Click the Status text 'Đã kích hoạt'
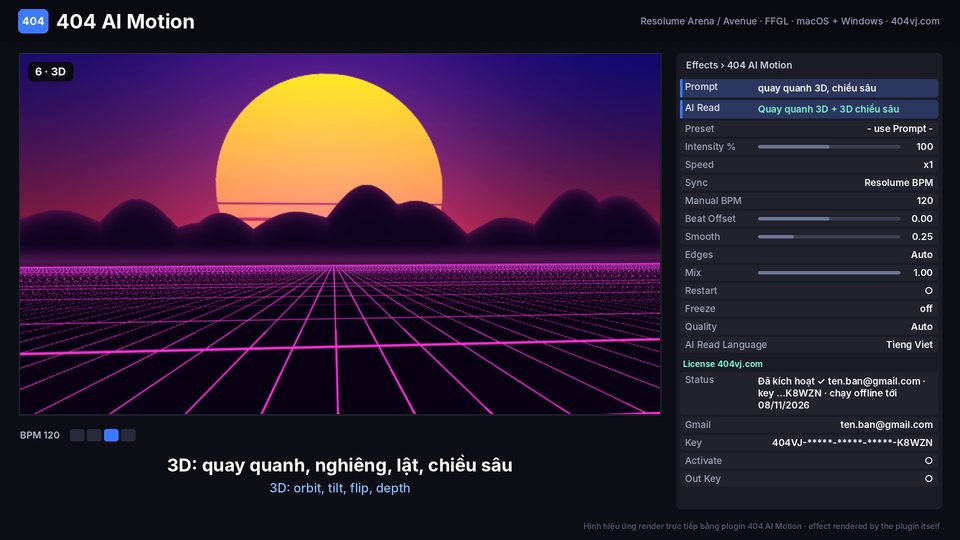Viewport: 960px width, 540px height. click(x=786, y=381)
